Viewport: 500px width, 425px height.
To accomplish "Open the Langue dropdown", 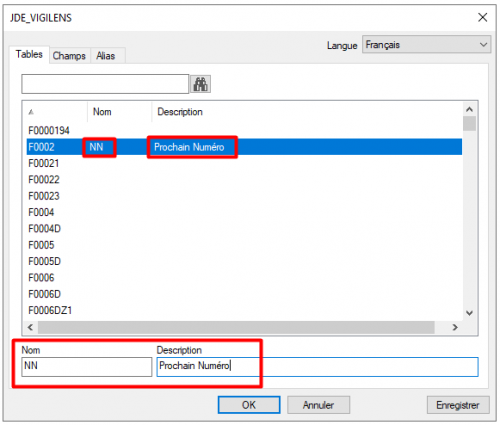I will tap(426, 45).
